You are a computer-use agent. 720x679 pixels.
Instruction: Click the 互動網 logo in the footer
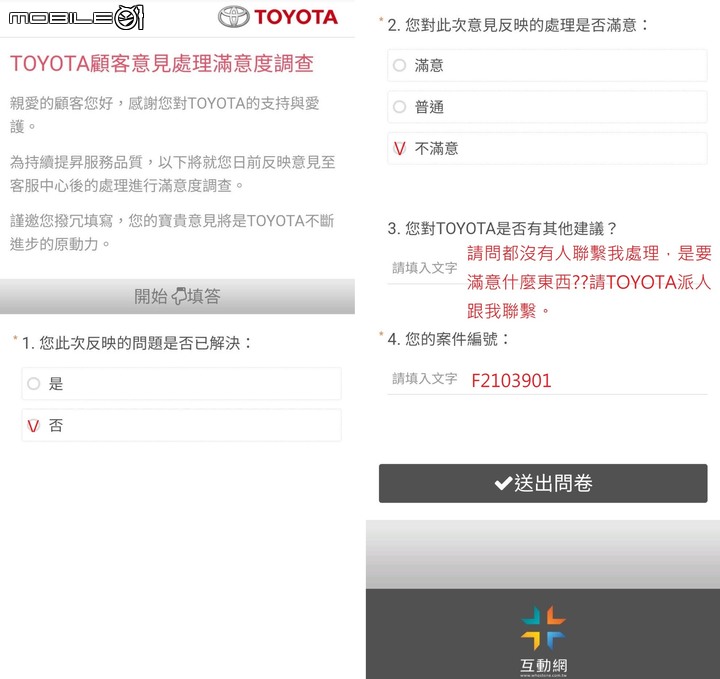point(543,641)
